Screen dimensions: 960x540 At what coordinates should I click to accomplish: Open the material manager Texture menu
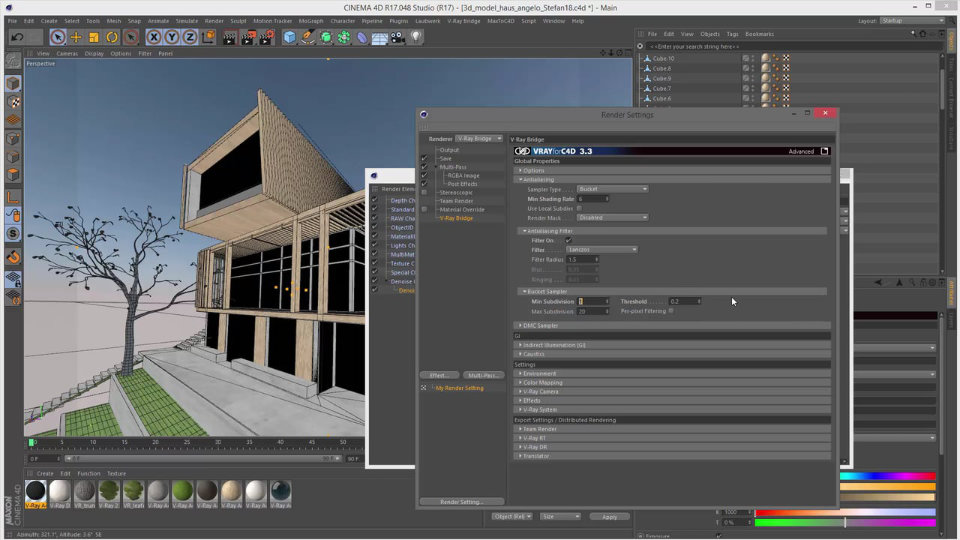[x=116, y=474]
